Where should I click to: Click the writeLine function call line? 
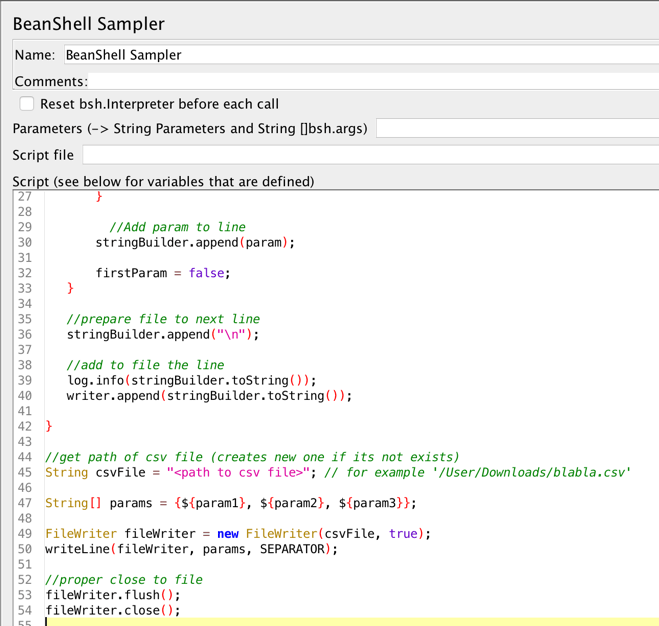pyautogui.click(x=191, y=549)
